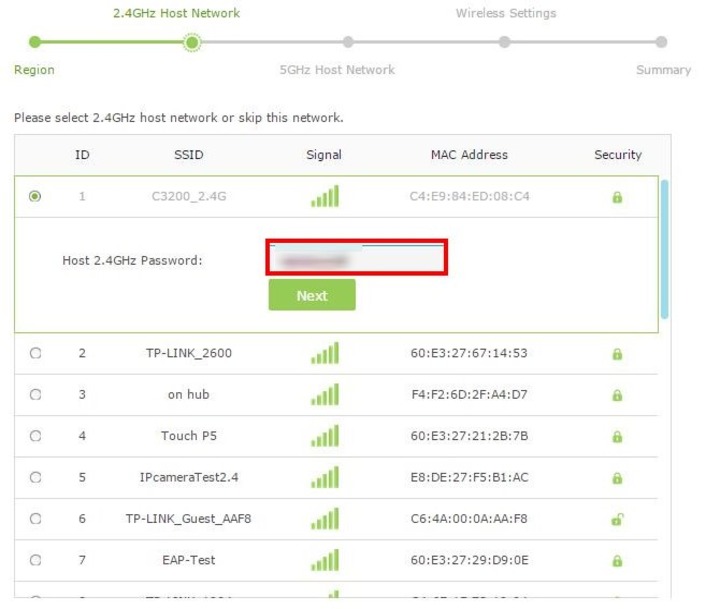Select the TP-LINK_2600 radio button

coord(35,353)
